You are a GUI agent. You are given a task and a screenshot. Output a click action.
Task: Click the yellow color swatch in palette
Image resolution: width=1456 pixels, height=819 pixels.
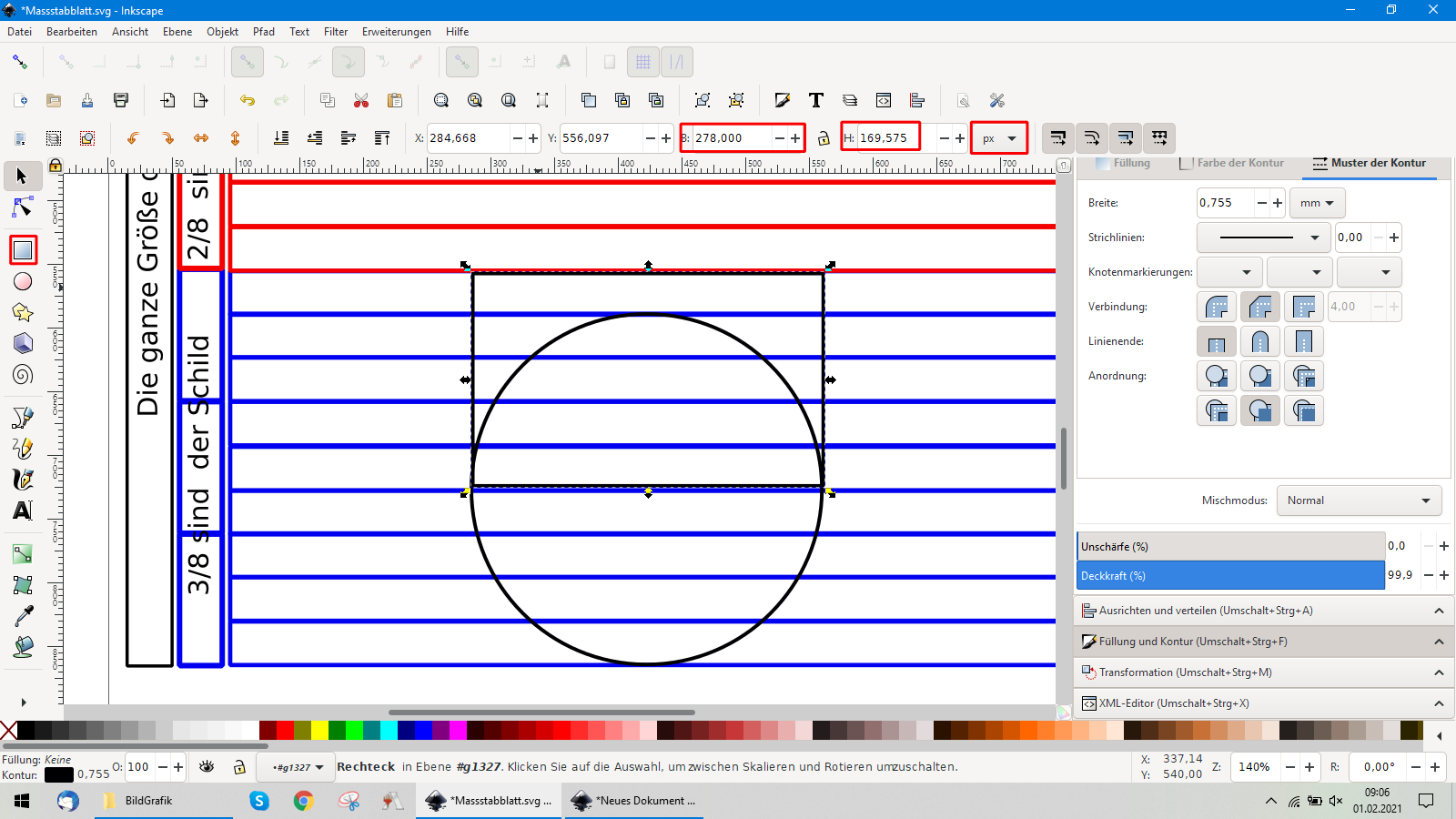point(319,730)
